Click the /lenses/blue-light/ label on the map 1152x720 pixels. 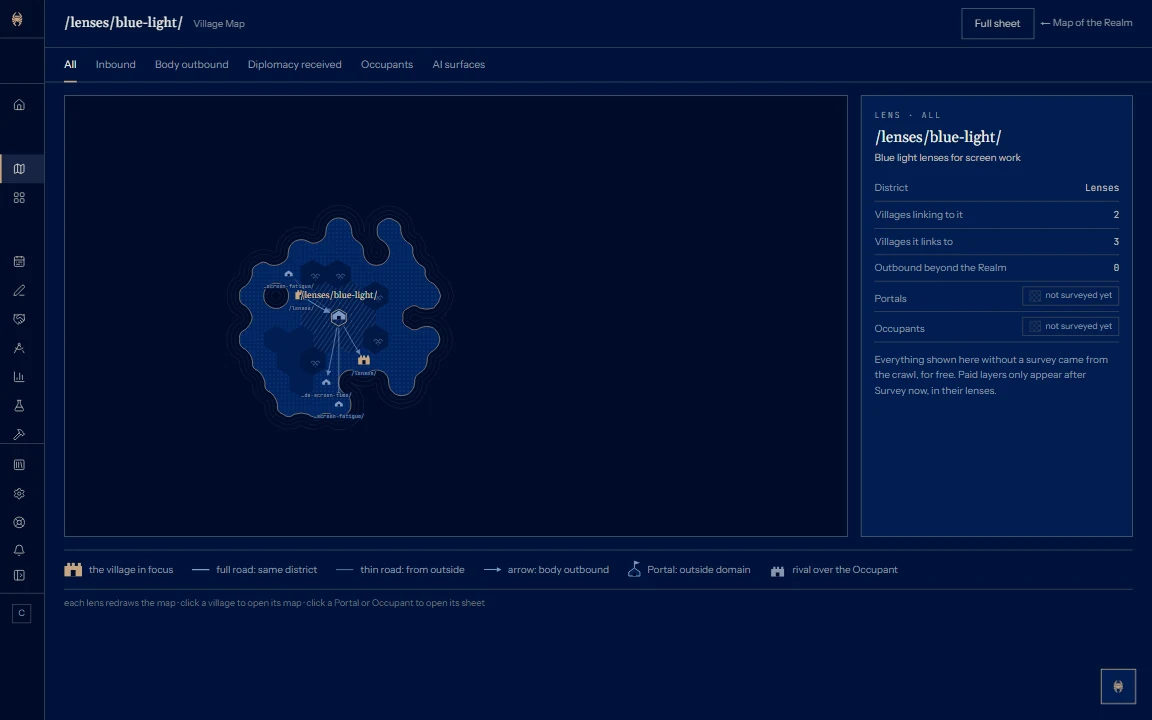[339, 295]
